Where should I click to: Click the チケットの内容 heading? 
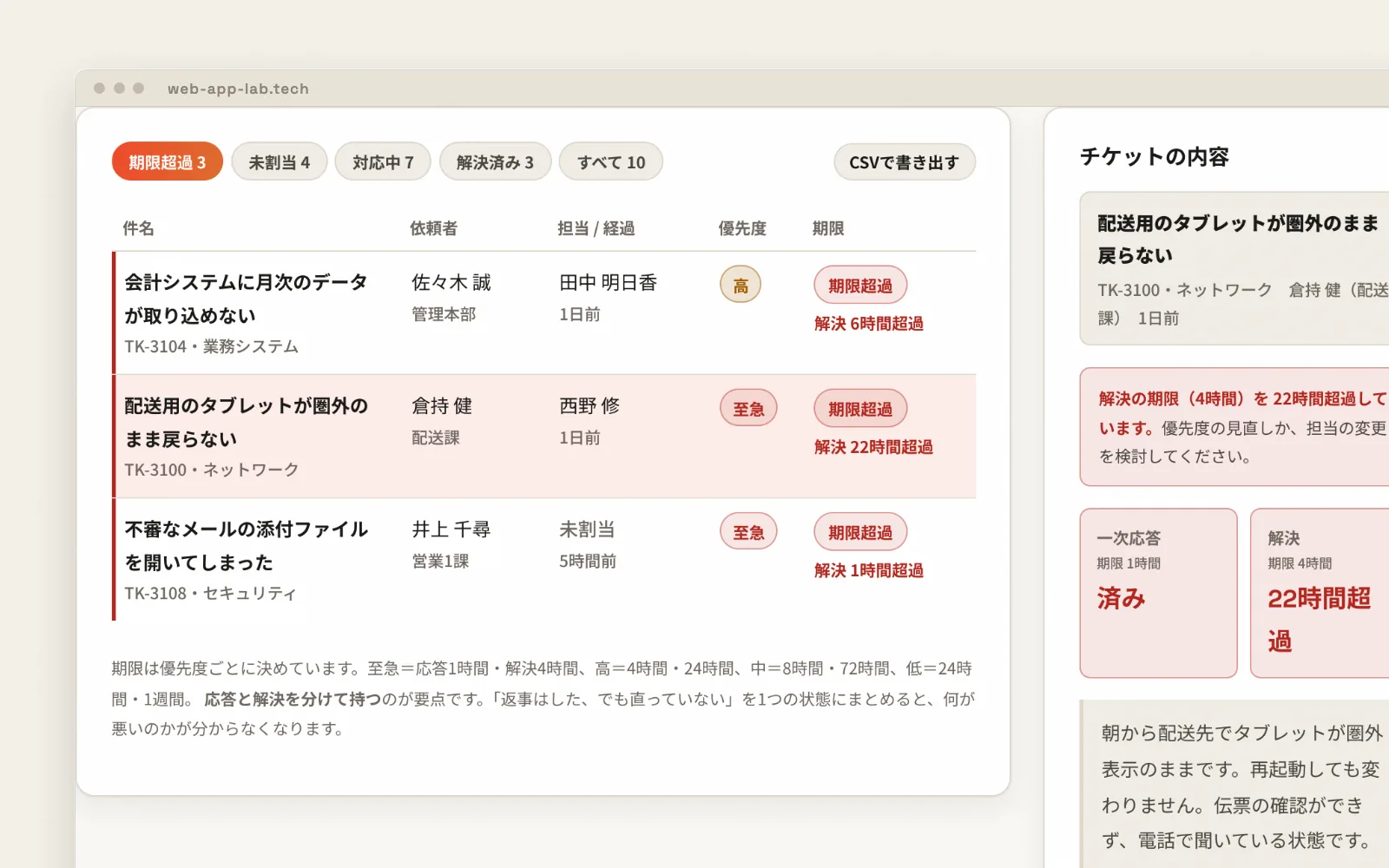1155,156
